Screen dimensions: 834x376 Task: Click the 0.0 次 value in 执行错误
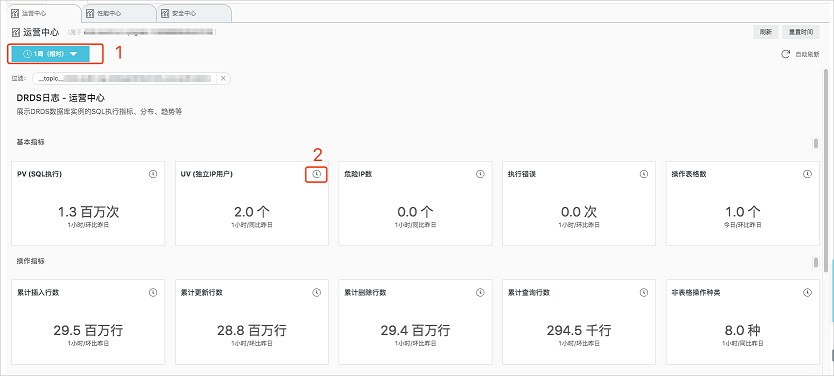(579, 212)
